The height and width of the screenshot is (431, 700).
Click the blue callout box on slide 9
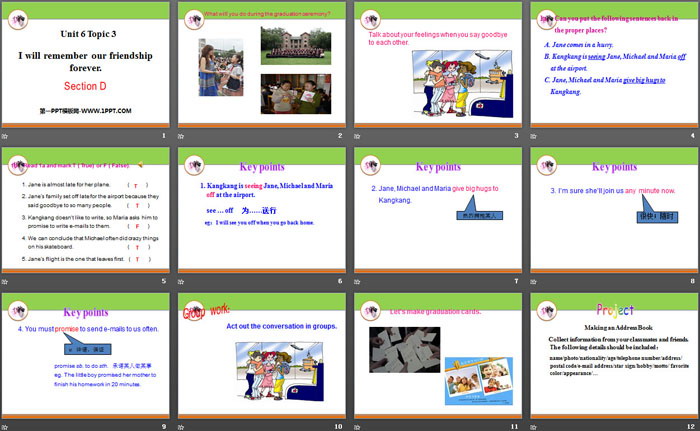[x=88, y=349]
